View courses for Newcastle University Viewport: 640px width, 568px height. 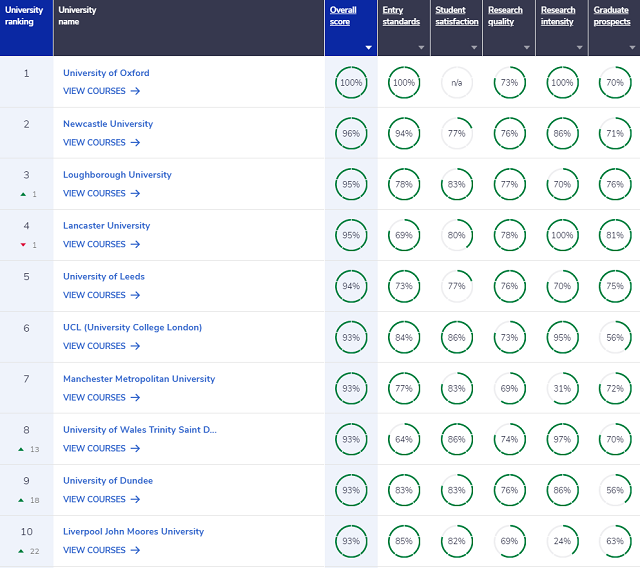101,142
